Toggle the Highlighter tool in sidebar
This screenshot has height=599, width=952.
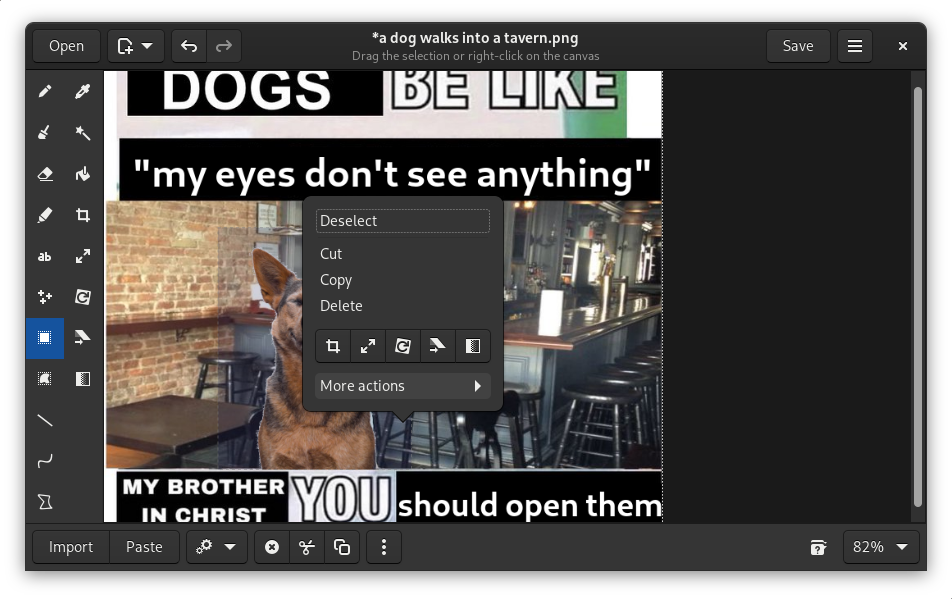tap(45, 215)
